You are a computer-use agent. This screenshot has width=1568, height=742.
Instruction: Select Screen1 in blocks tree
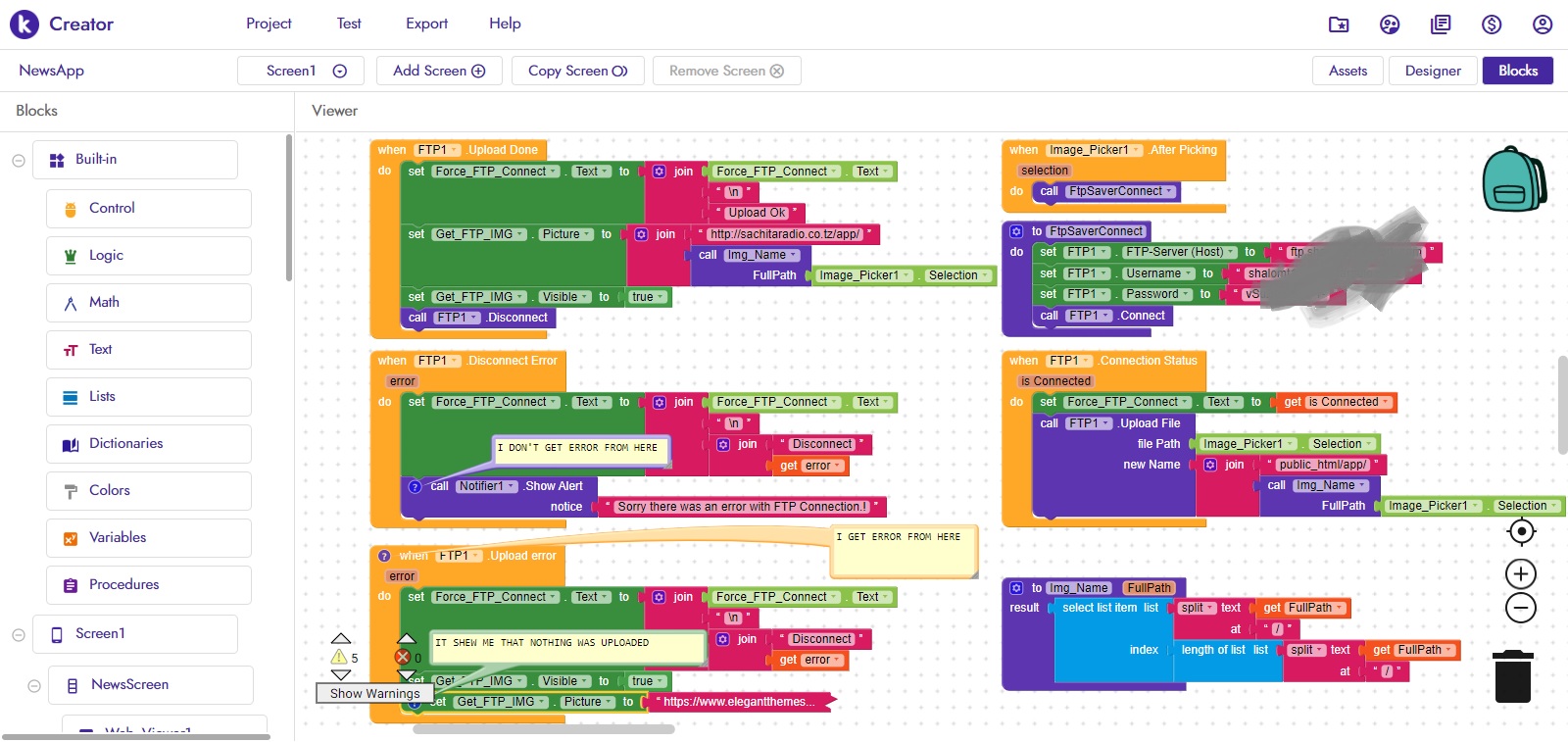pos(135,634)
